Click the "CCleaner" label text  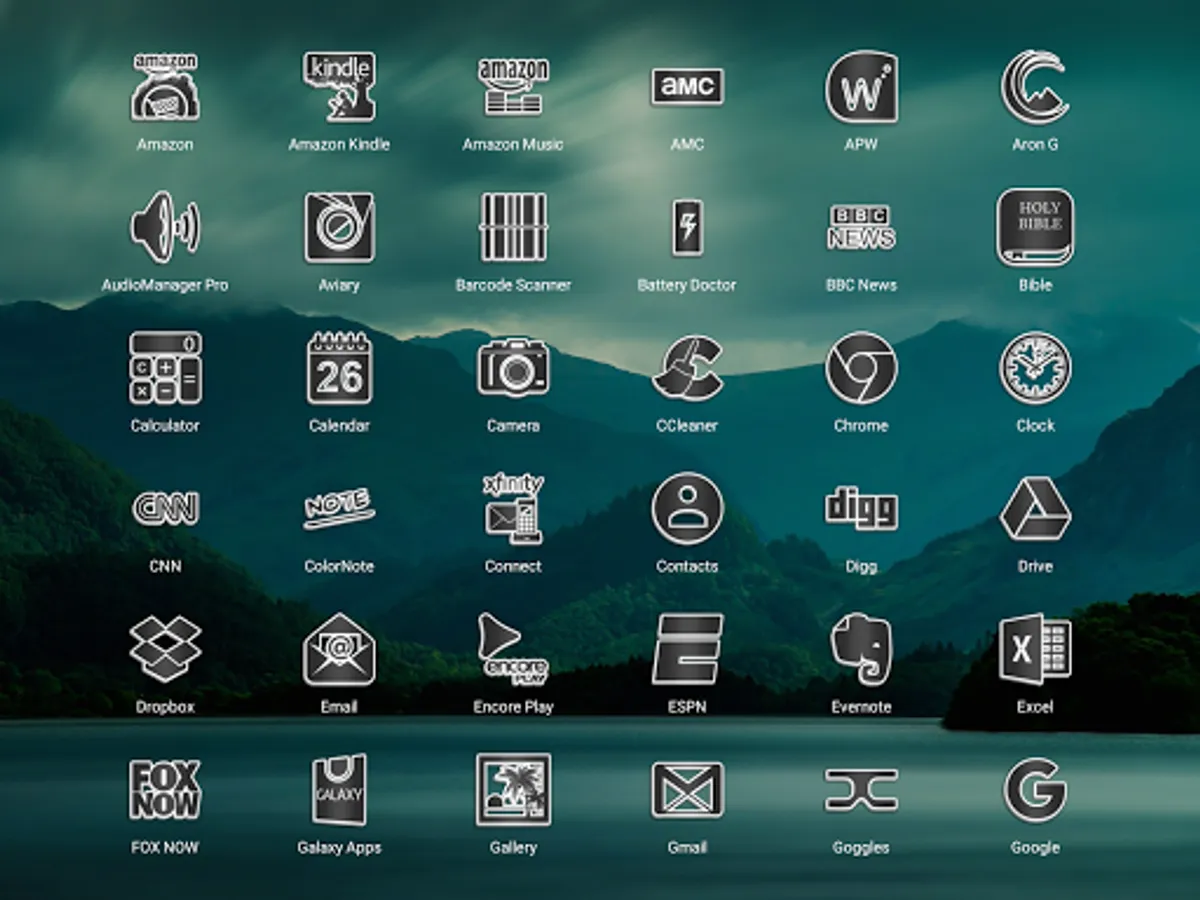(x=687, y=426)
